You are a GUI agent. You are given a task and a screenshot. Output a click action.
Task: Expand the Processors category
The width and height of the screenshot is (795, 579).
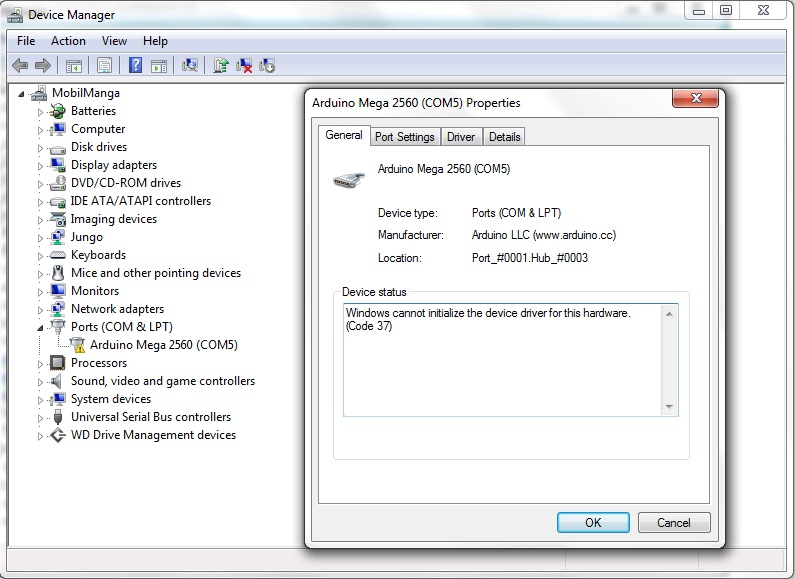(41, 364)
